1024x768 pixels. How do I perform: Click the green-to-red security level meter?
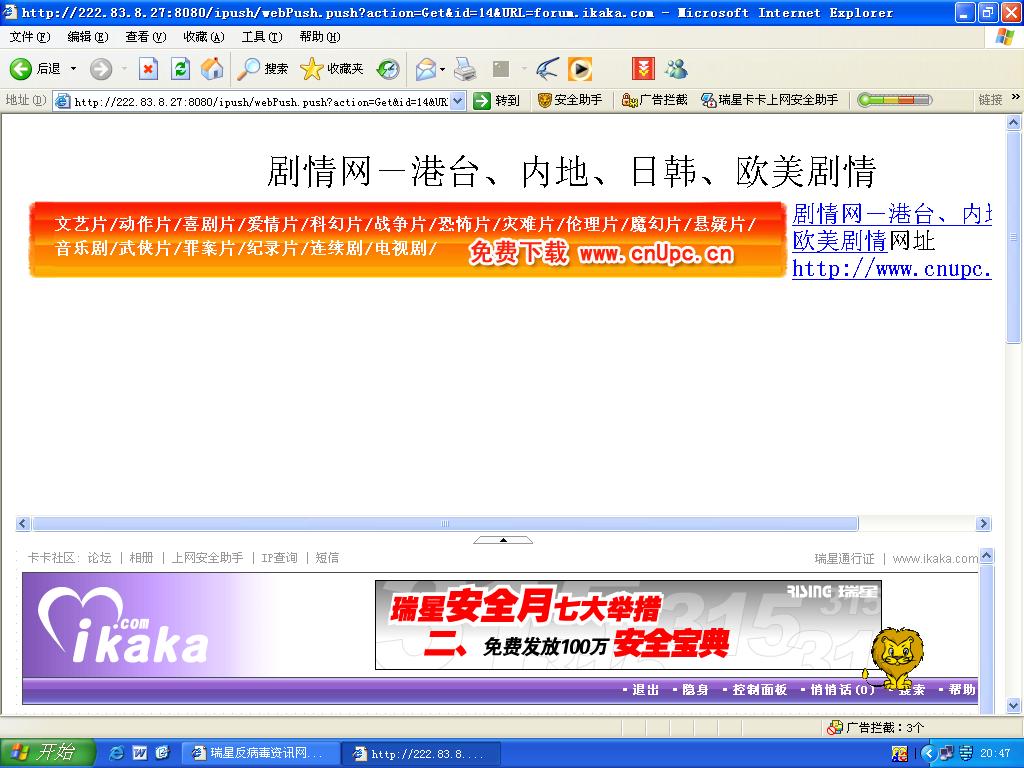[895, 100]
